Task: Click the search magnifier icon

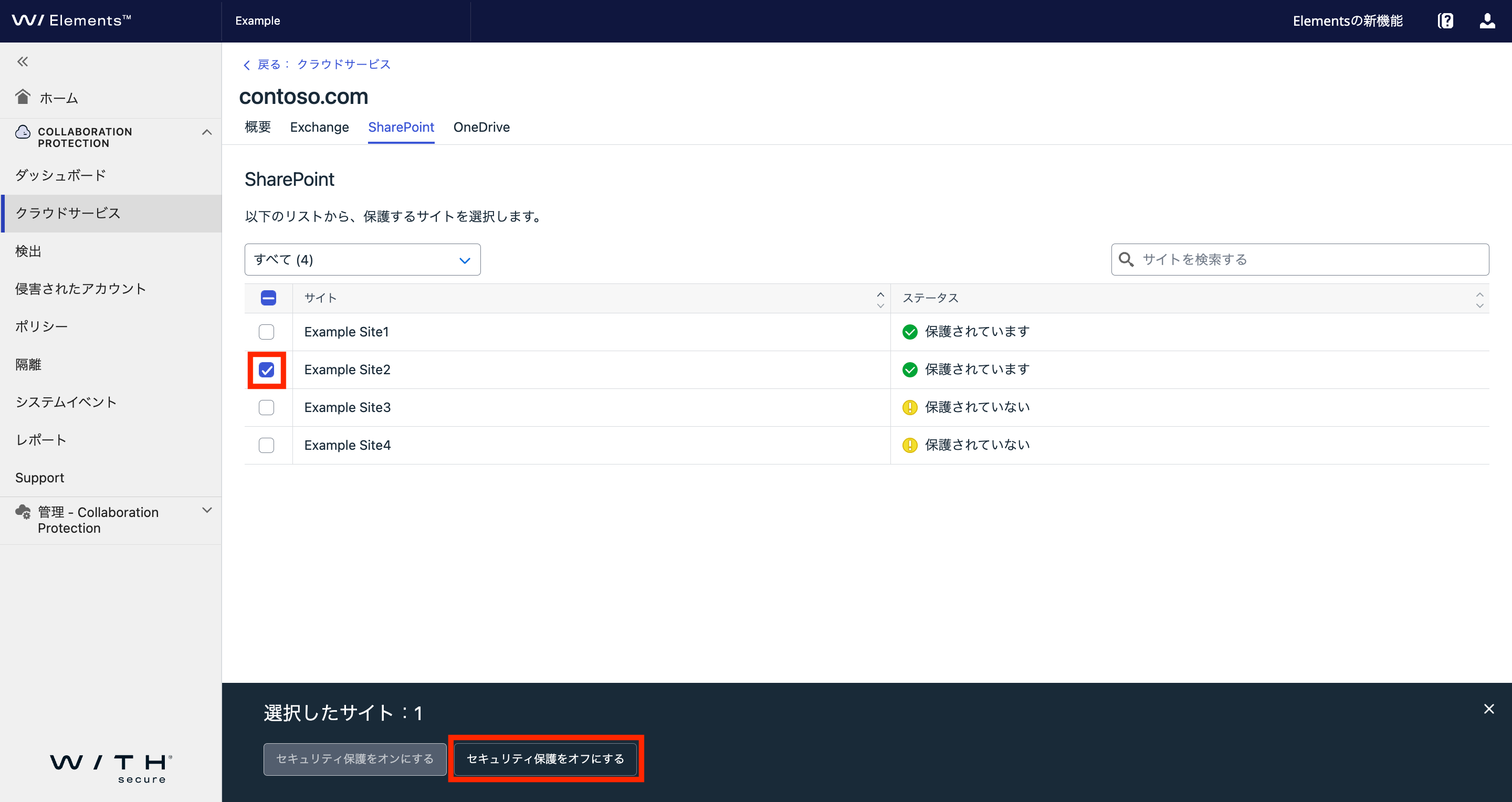Action: click(1126, 259)
